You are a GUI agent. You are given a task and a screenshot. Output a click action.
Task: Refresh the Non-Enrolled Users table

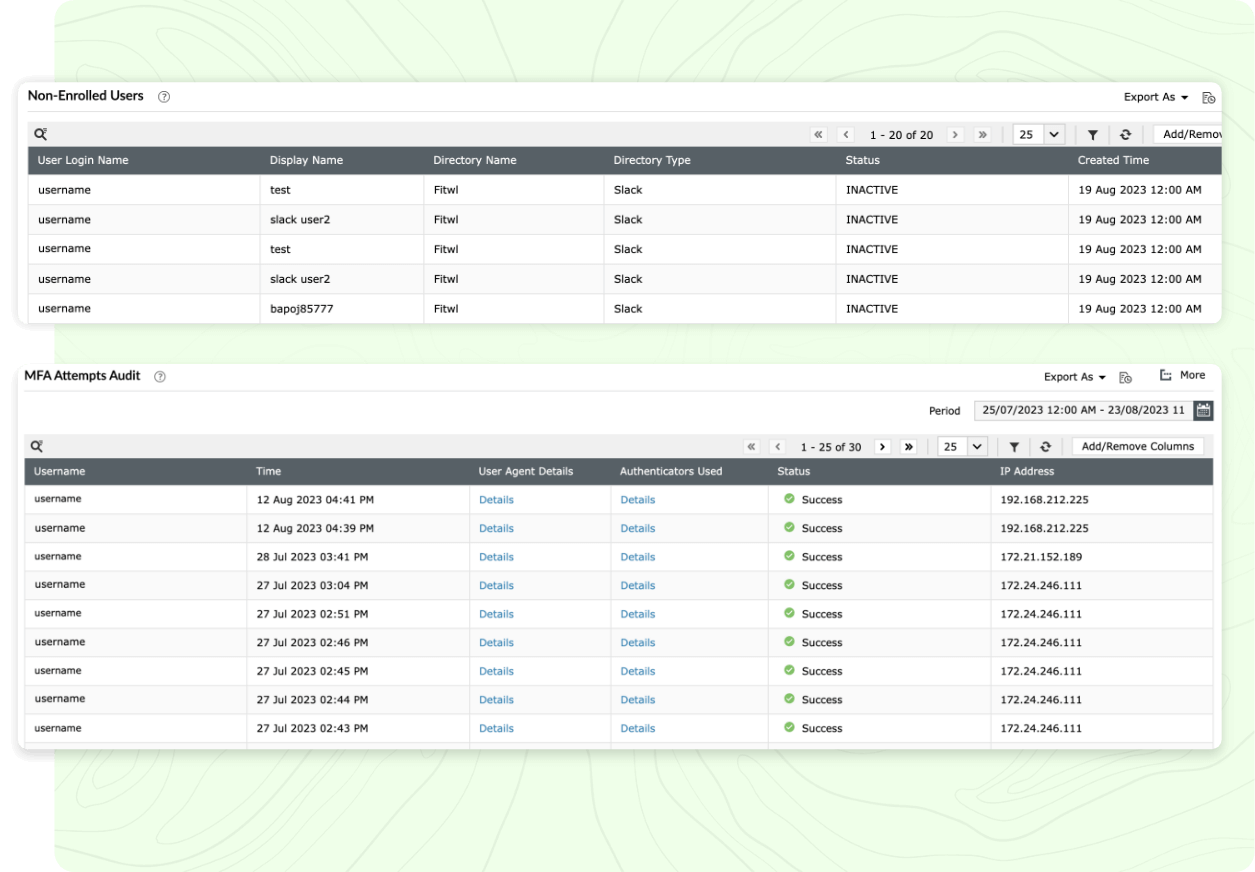coord(1125,135)
